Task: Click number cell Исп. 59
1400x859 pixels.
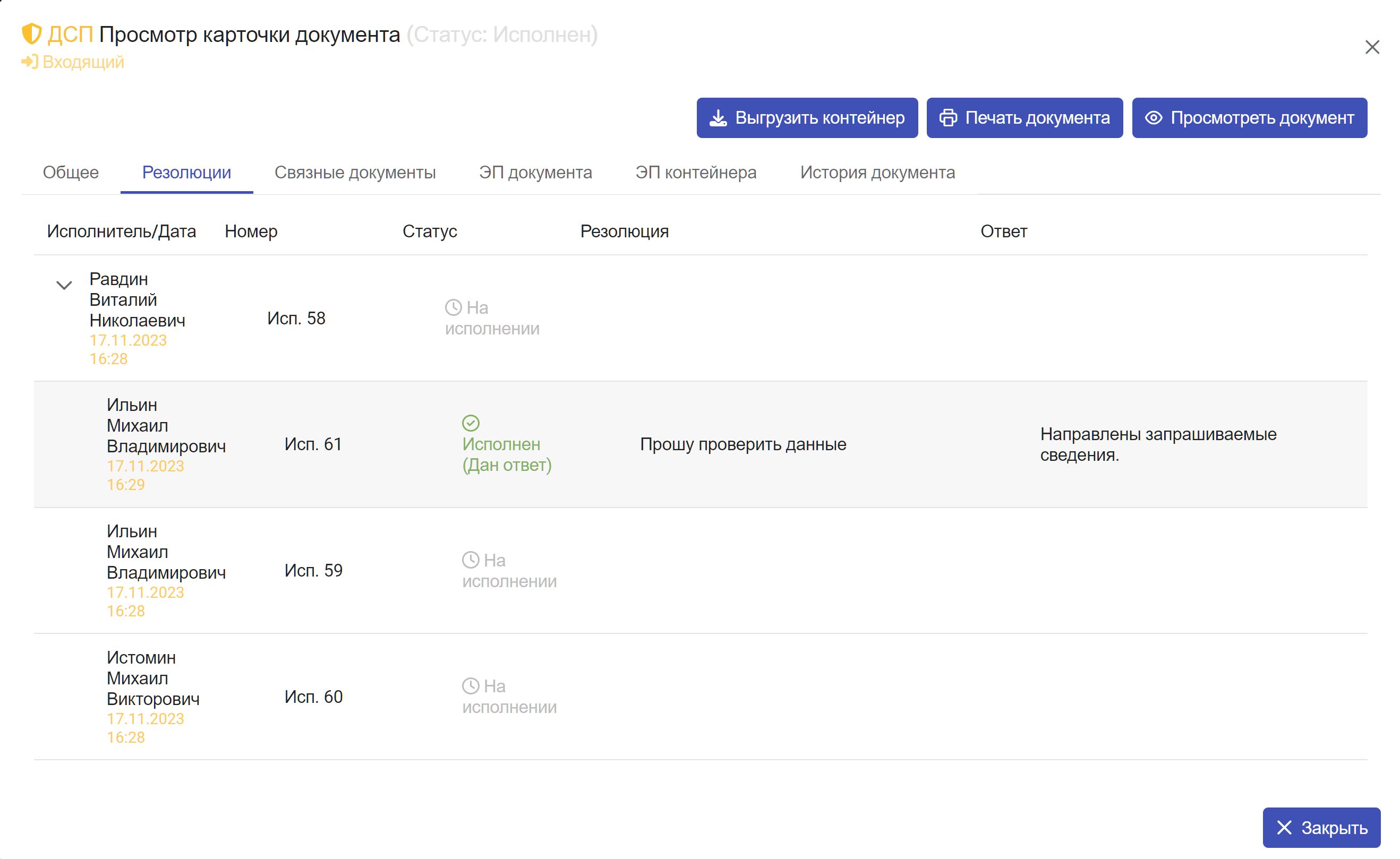Action: click(314, 570)
